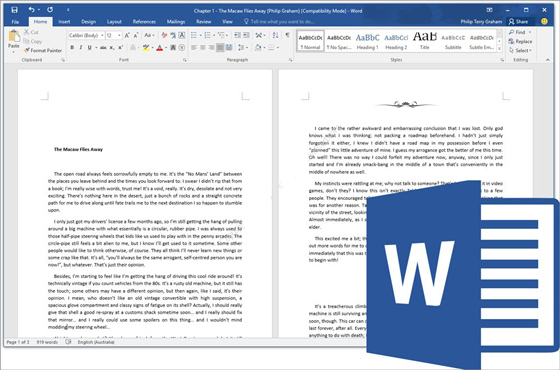Toggle Show/Hide paragraph marks
Viewport: 560px width, 370px height.
(287, 35)
